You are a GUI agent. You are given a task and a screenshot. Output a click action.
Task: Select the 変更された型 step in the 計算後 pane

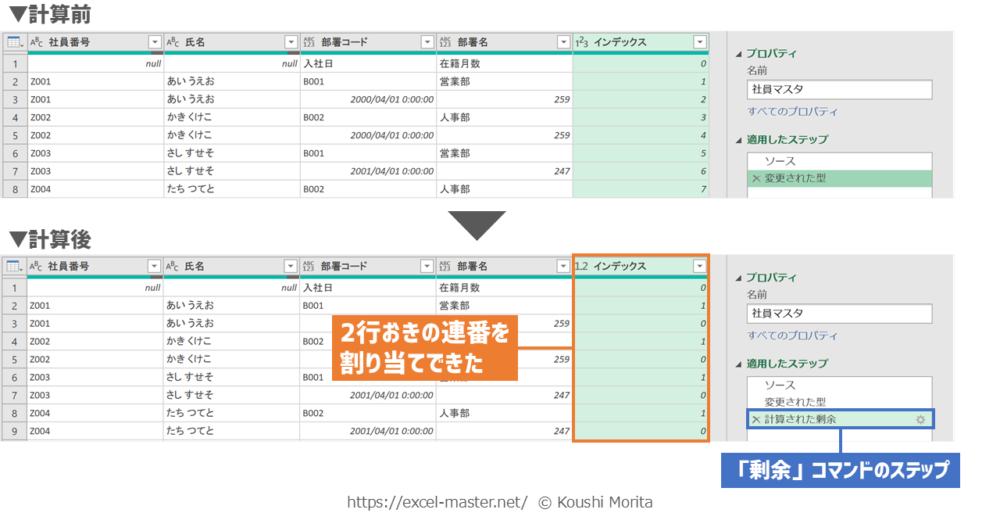(x=798, y=402)
